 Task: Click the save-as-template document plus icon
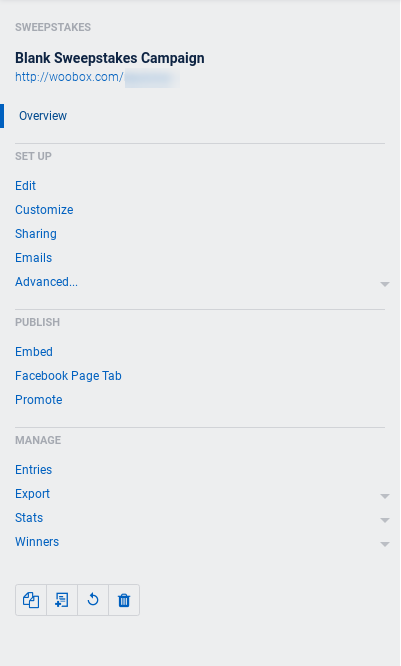(x=62, y=600)
